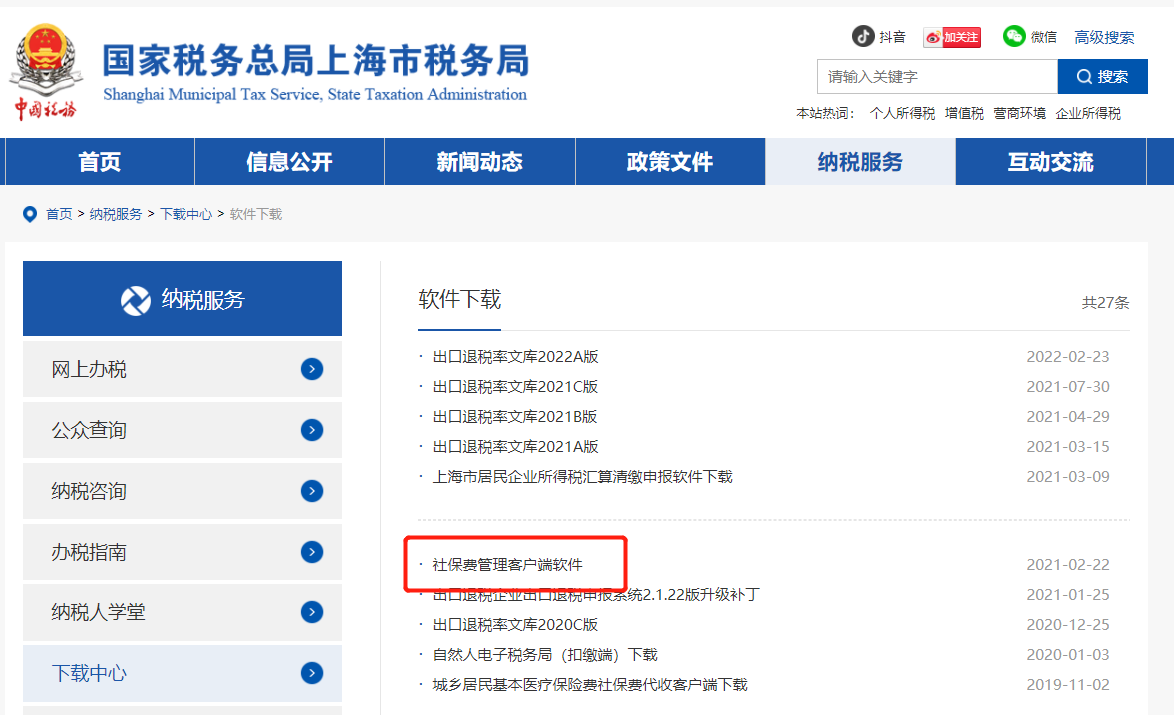Expand 办税指南 with its arrow icon
Image resolution: width=1174 pixels, height=715 pixels.
(x=312, y=552)
